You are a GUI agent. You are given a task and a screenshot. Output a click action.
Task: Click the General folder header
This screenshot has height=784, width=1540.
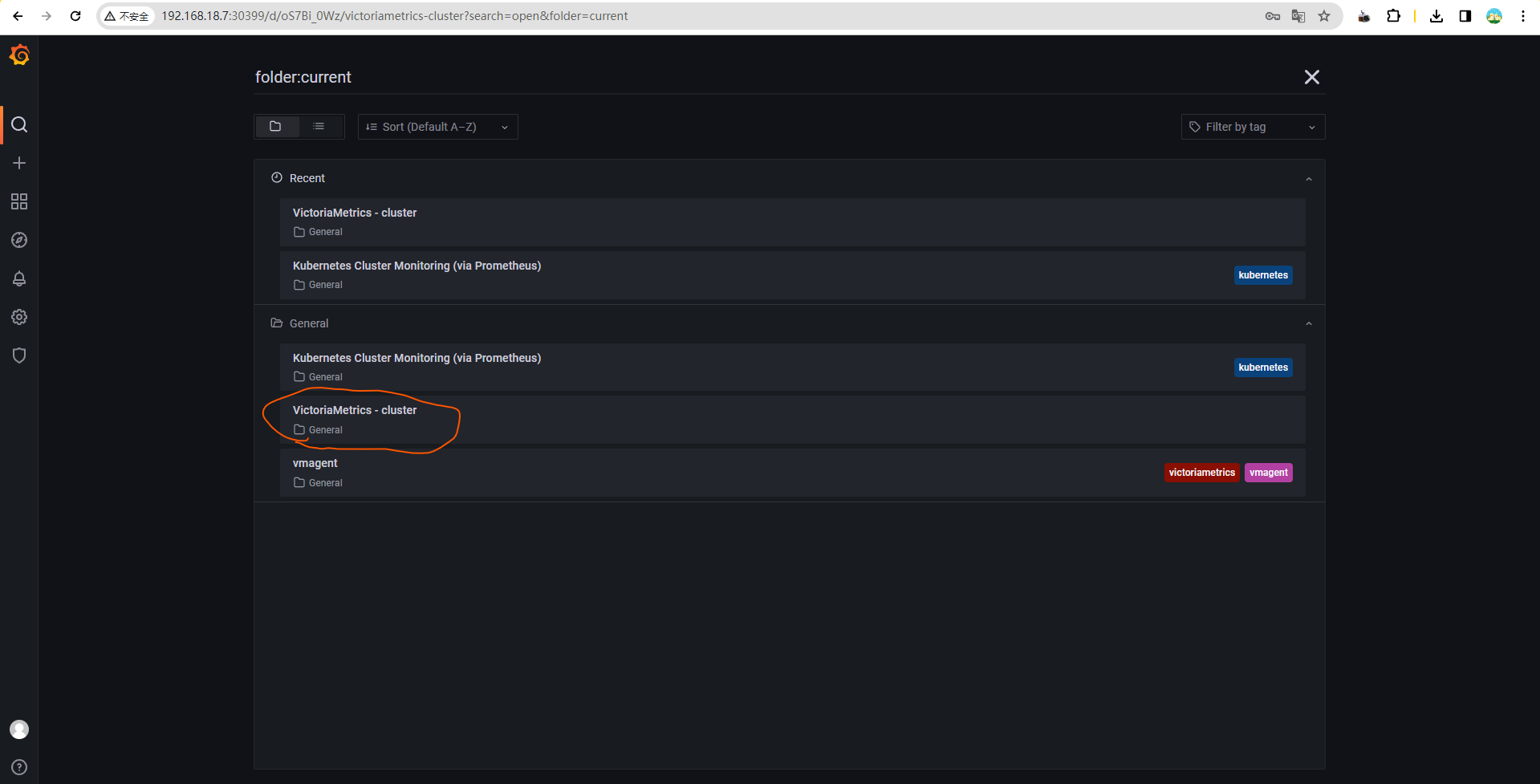tap(790, 323)
